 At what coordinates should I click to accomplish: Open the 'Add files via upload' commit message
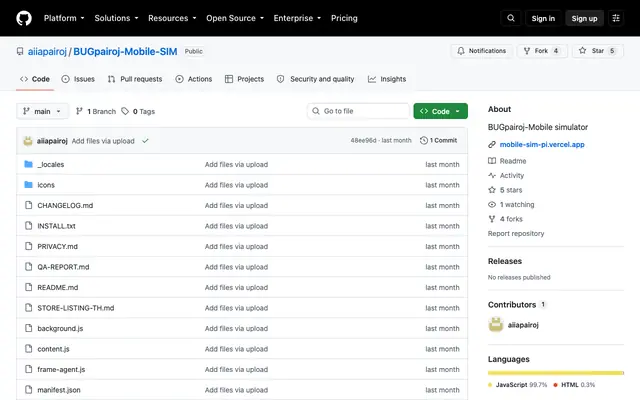[x=103, y=141]
